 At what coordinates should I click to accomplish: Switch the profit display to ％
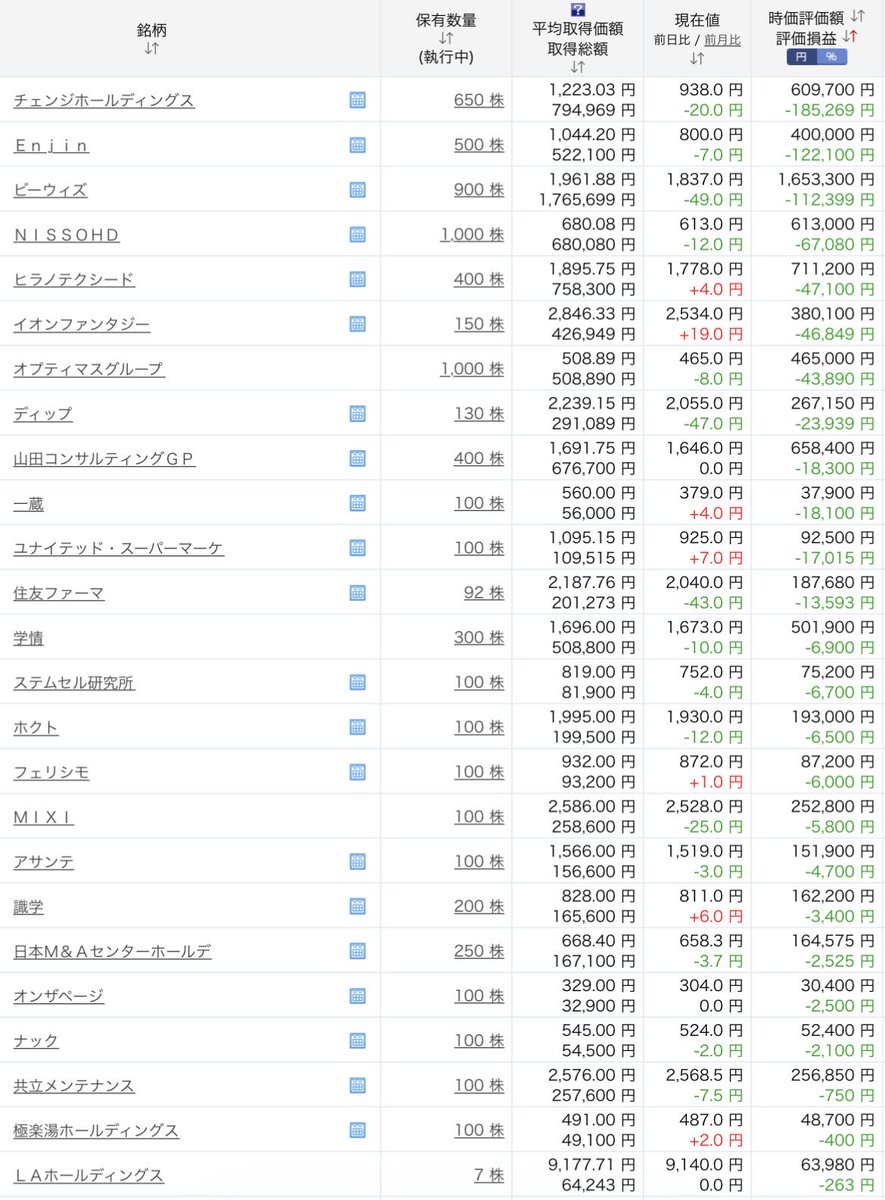click(x=830, y=57)
